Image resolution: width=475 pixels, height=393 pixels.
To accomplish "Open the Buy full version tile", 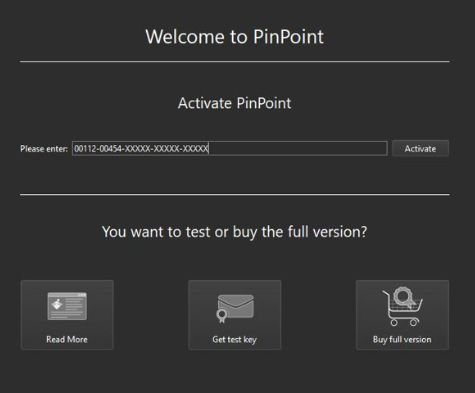I will pos(402,315).
